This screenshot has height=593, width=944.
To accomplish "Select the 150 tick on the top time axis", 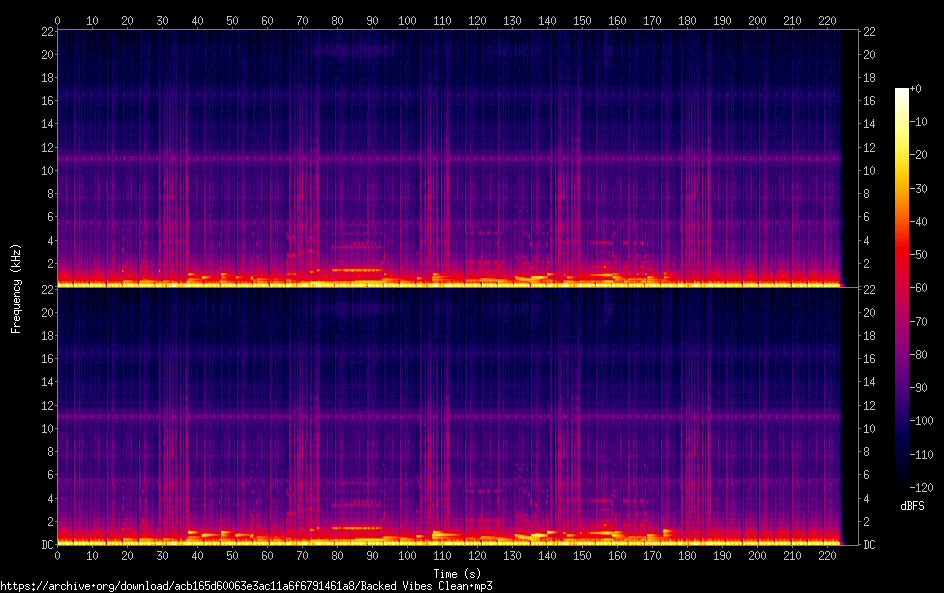I will click(x=582, y=19).
